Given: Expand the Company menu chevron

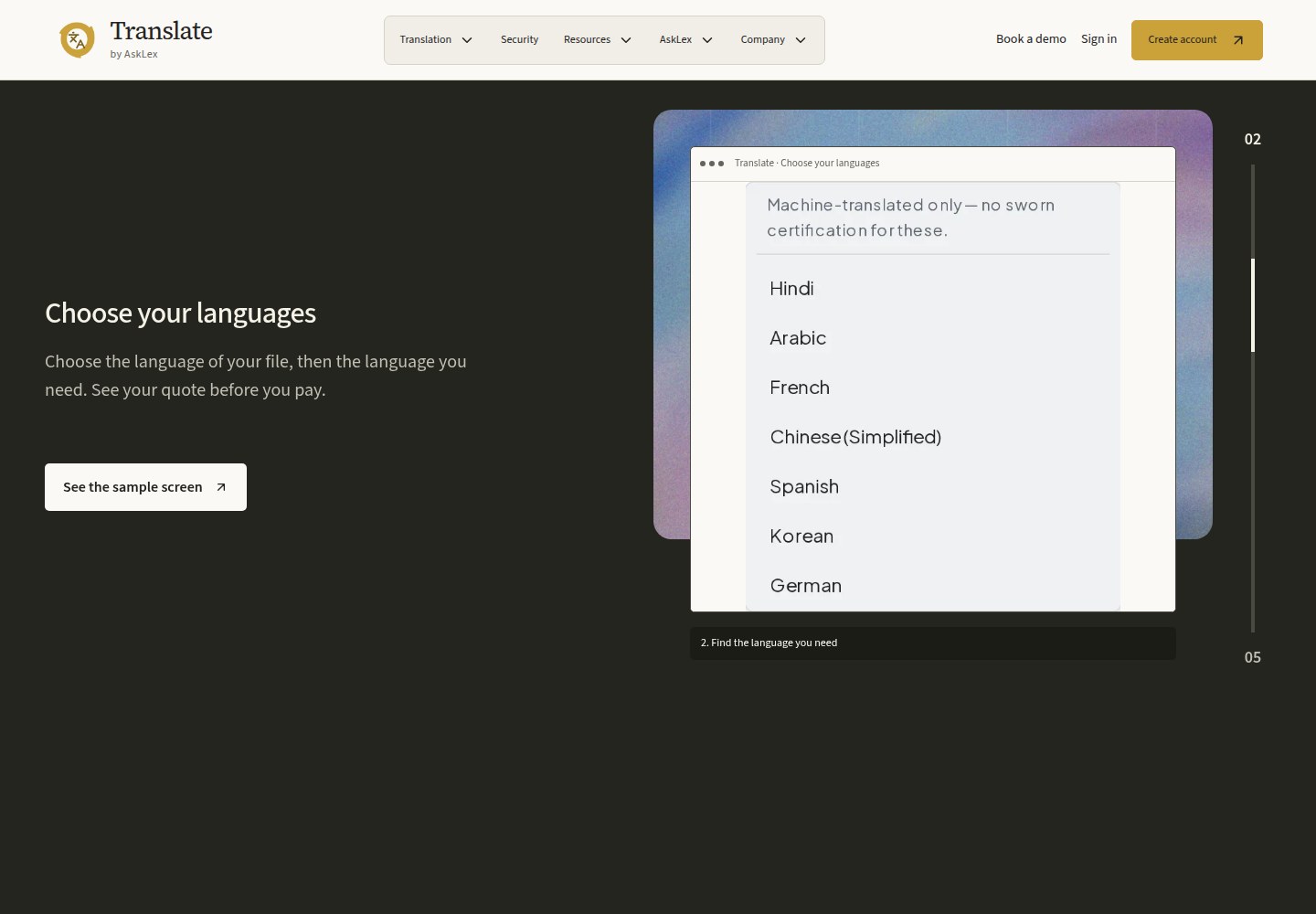Looking at the screenshot, I should click(801, 40).
